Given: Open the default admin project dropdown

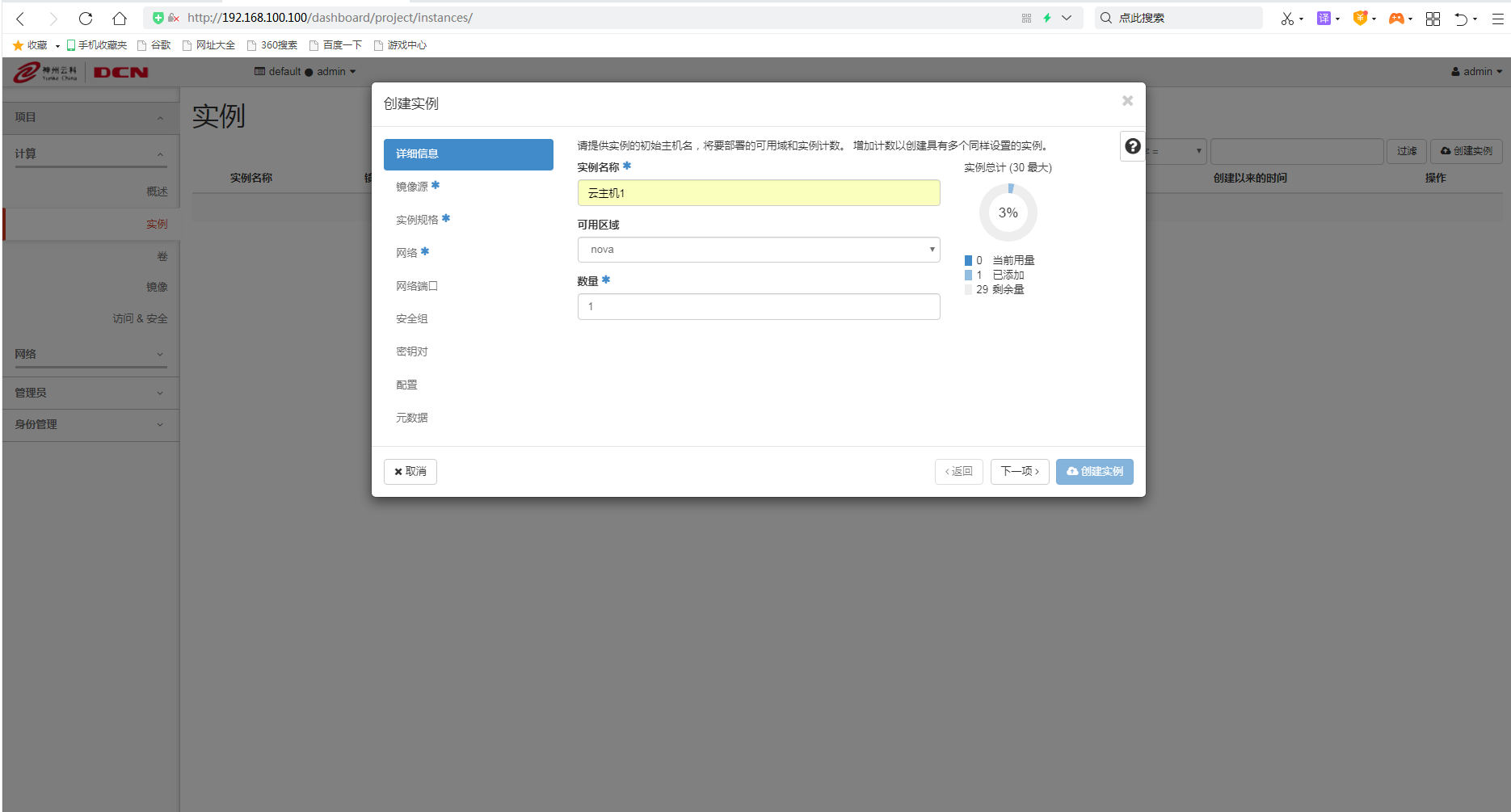Looking at the screenshot, I should (x=305, y=72).
